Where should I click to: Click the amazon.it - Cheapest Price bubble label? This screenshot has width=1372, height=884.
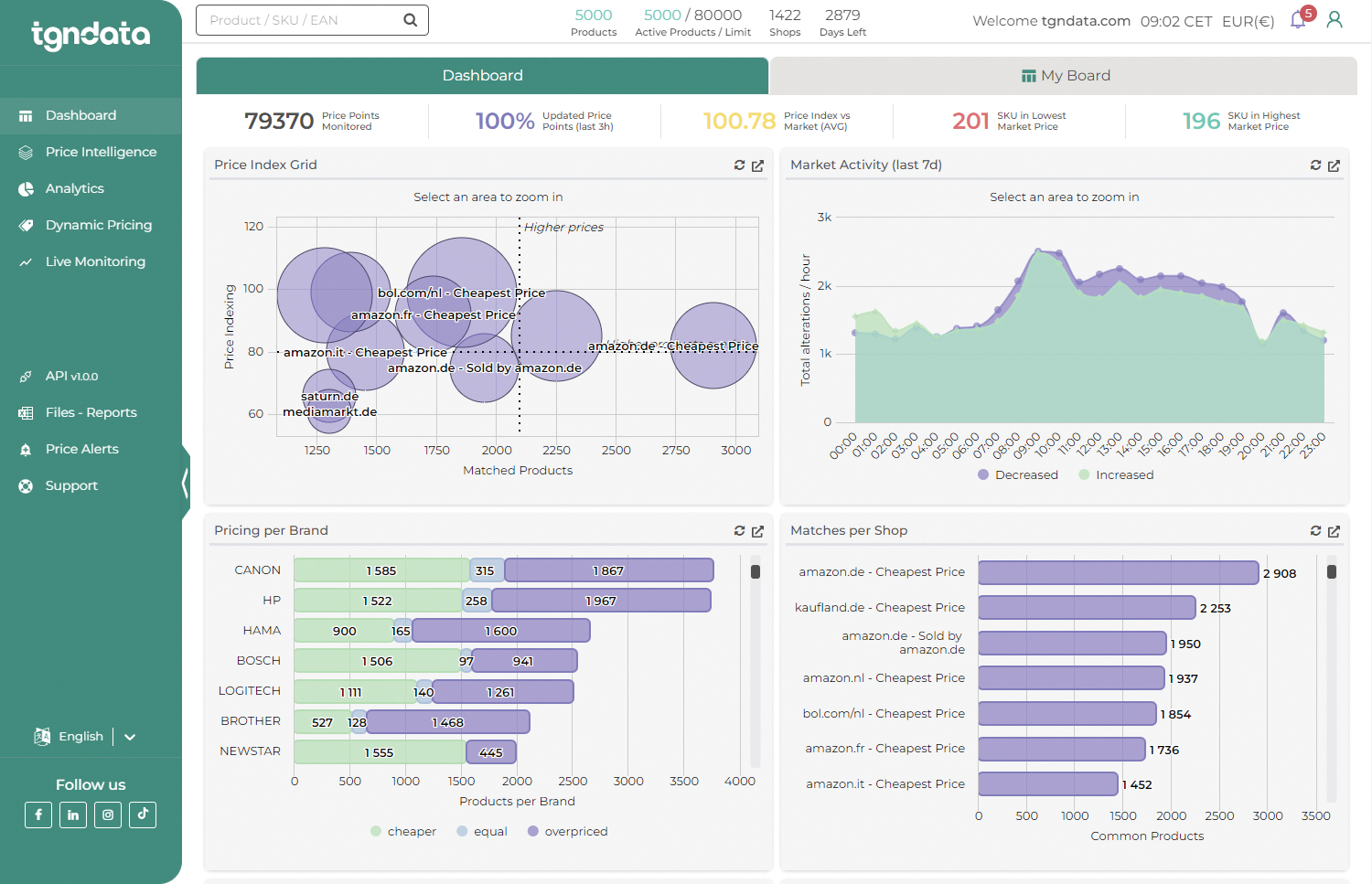(365, 353)
